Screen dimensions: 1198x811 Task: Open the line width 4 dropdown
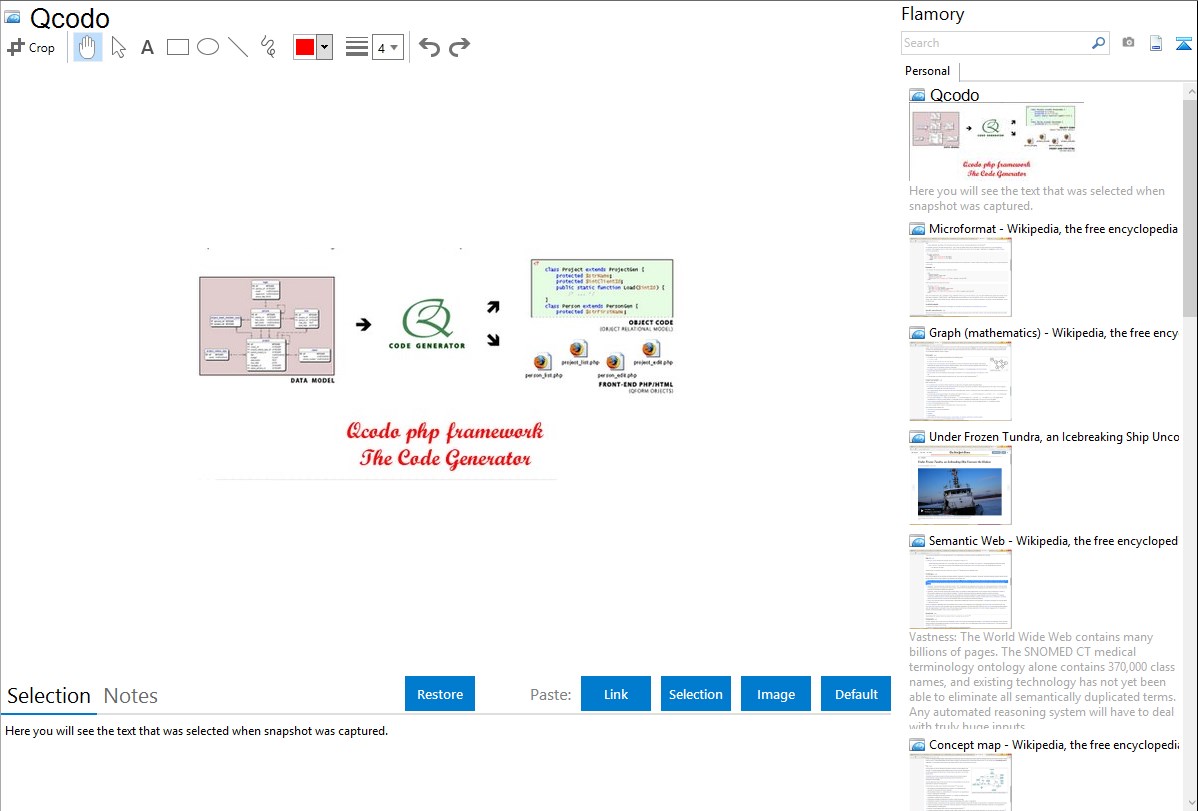pos(387,47)
